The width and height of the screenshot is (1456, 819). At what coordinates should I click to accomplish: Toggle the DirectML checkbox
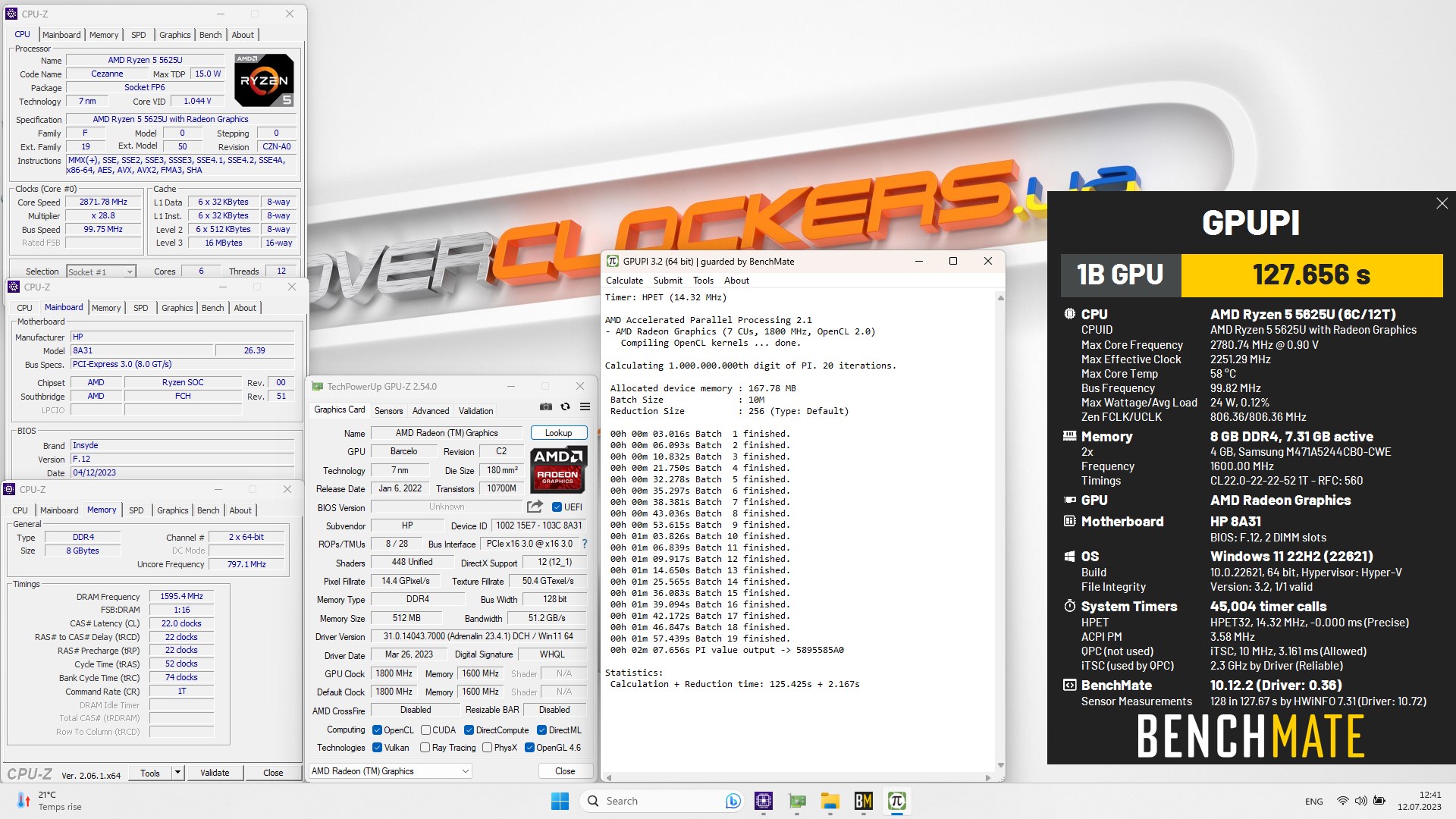[x=541, y=730]
